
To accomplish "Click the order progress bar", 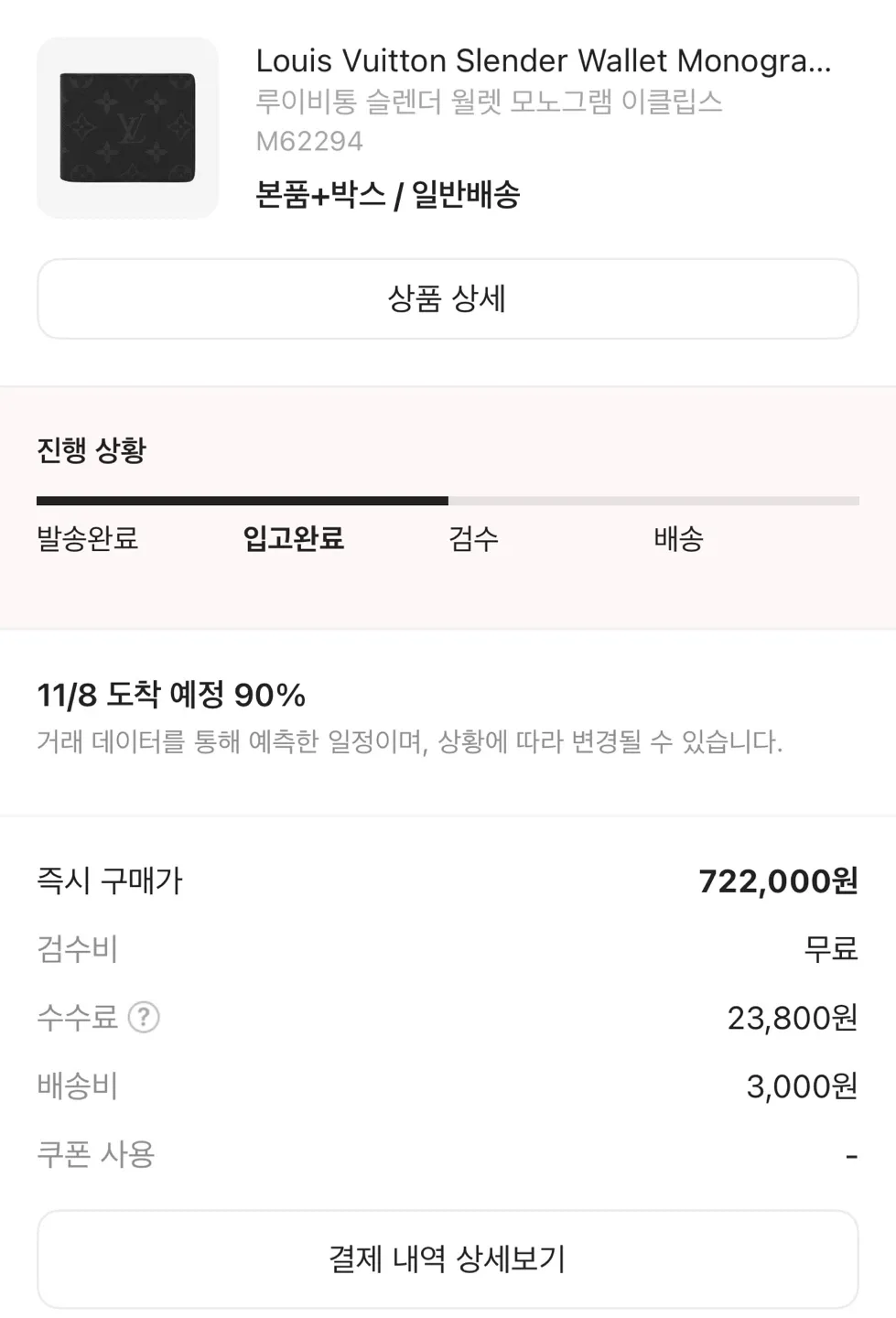I will pos(448,501).
